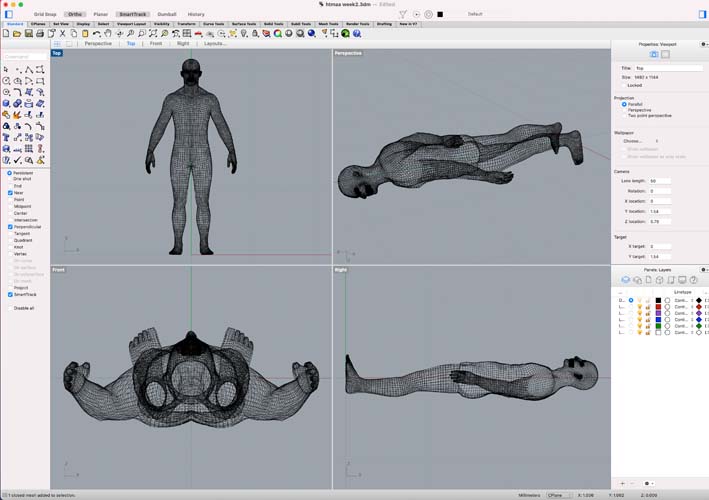
Task: Select the Fillet curve tool in sidebar
Action: pyautogui.click(x=18, y=92)
